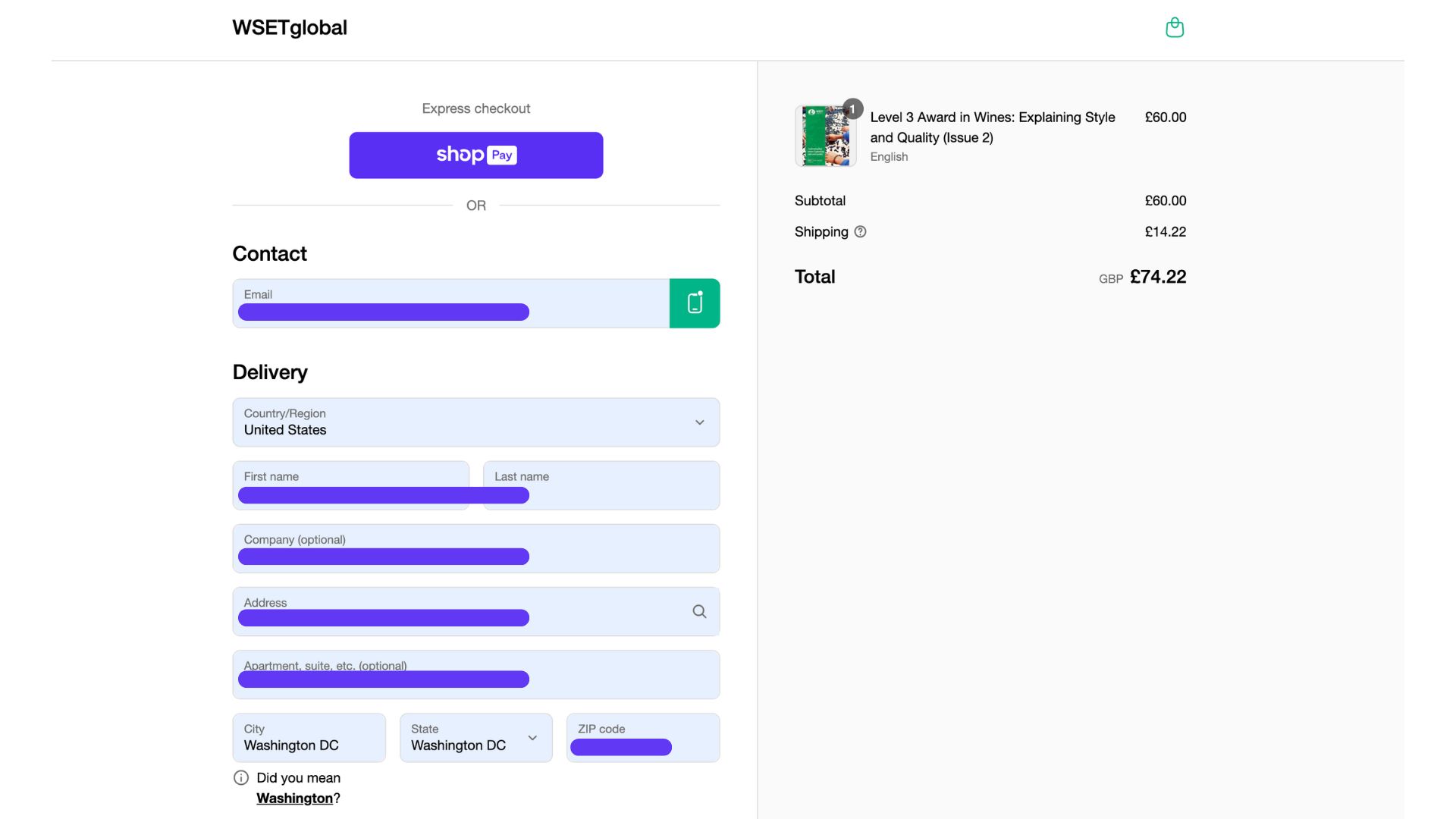
Task: Click the green mobile phone icon by Email
Action: click(x=694, y=303)
